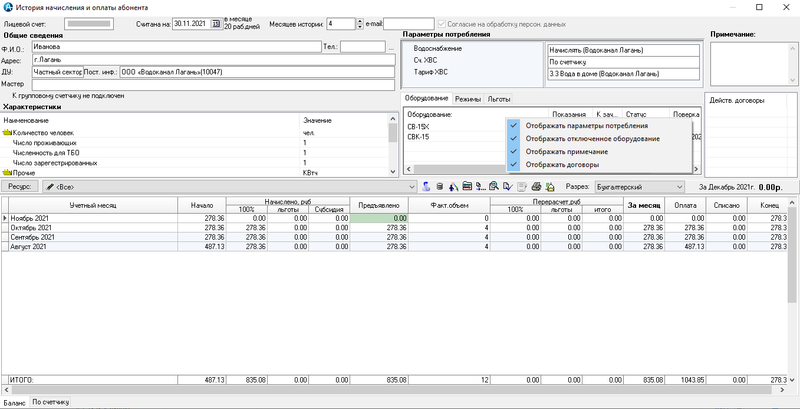Toggle 'Отображать отключенное оборудование' option
This screenshot has width=800, height=409.
click(x=592, y=139)
